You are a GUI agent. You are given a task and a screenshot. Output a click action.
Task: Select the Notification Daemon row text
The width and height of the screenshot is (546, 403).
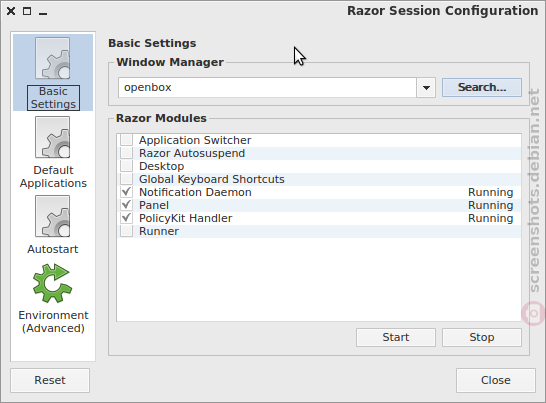tap(195, 192)
